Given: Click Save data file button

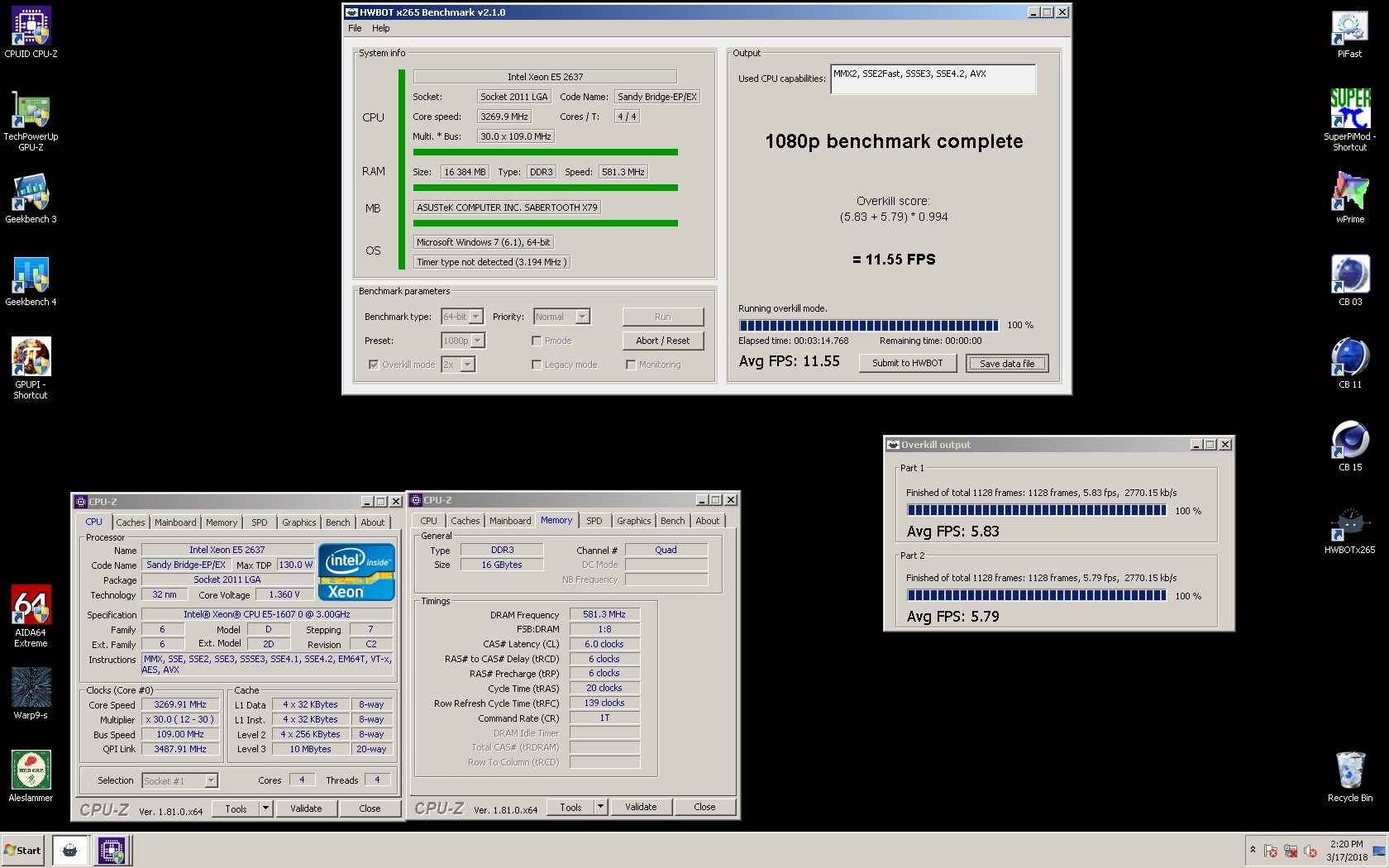Looking at the screenshot, I should (1007, 364).
